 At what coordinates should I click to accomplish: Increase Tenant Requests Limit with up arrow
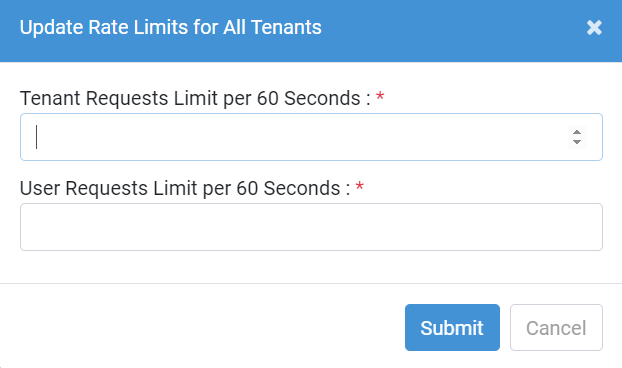click(577, 132)
